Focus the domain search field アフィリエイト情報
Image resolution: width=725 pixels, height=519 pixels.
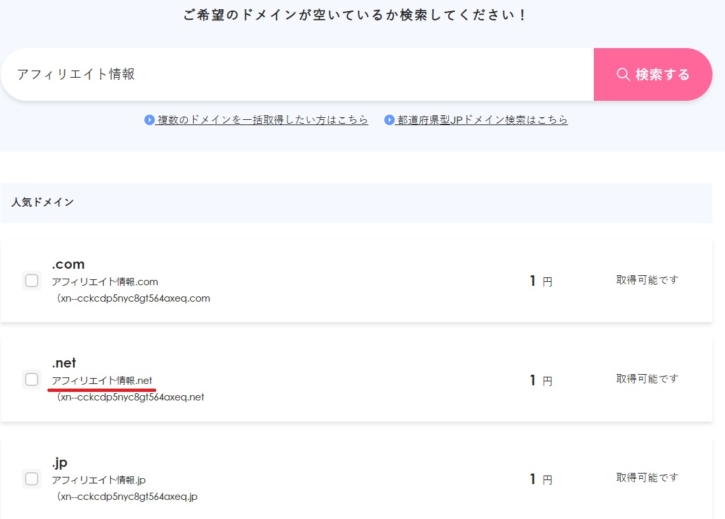297,74
